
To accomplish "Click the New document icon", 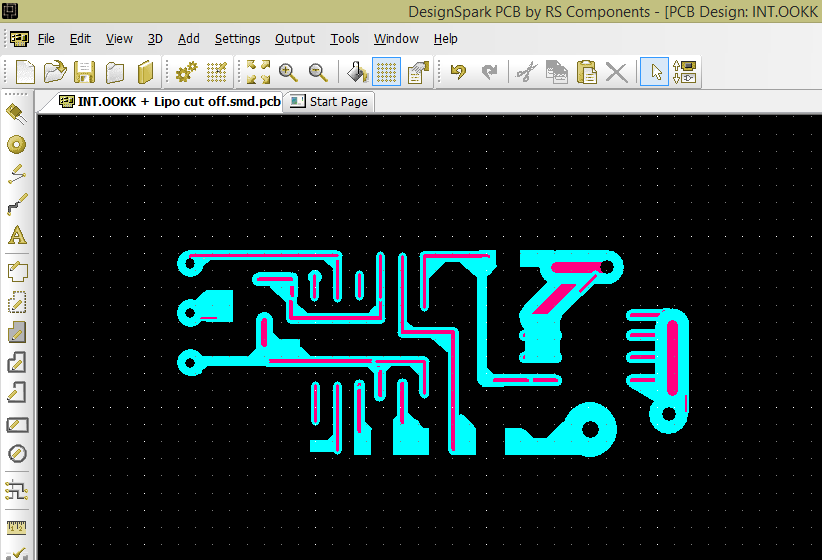I will click(x=25, y=72).
